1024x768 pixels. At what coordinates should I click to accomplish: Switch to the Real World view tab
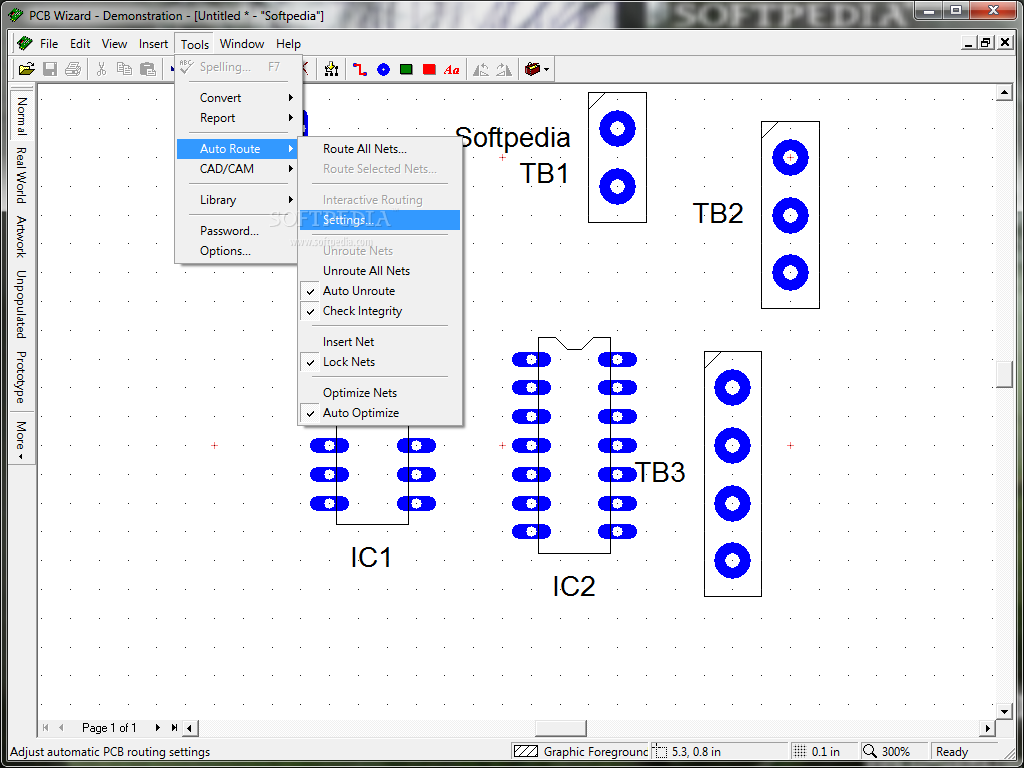point(22,175)
